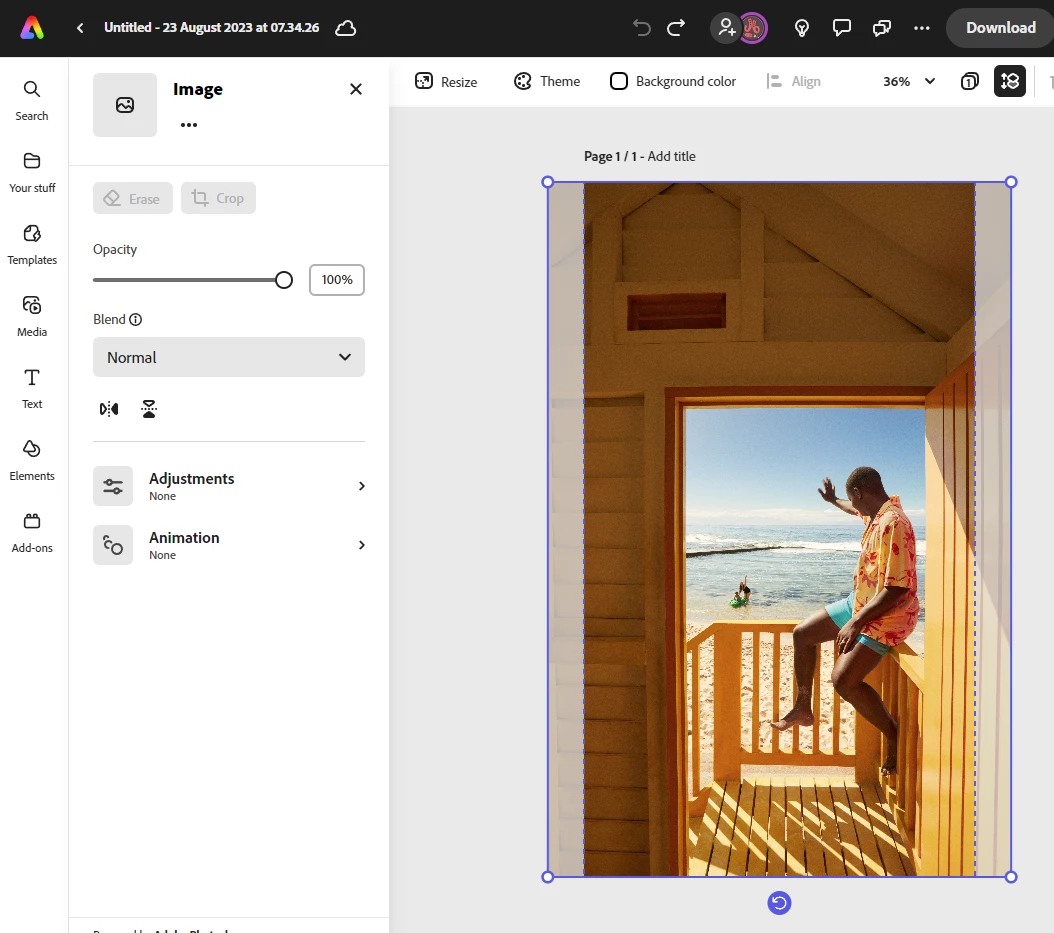
Task: Open Theme options
Action: coord(547,81)
